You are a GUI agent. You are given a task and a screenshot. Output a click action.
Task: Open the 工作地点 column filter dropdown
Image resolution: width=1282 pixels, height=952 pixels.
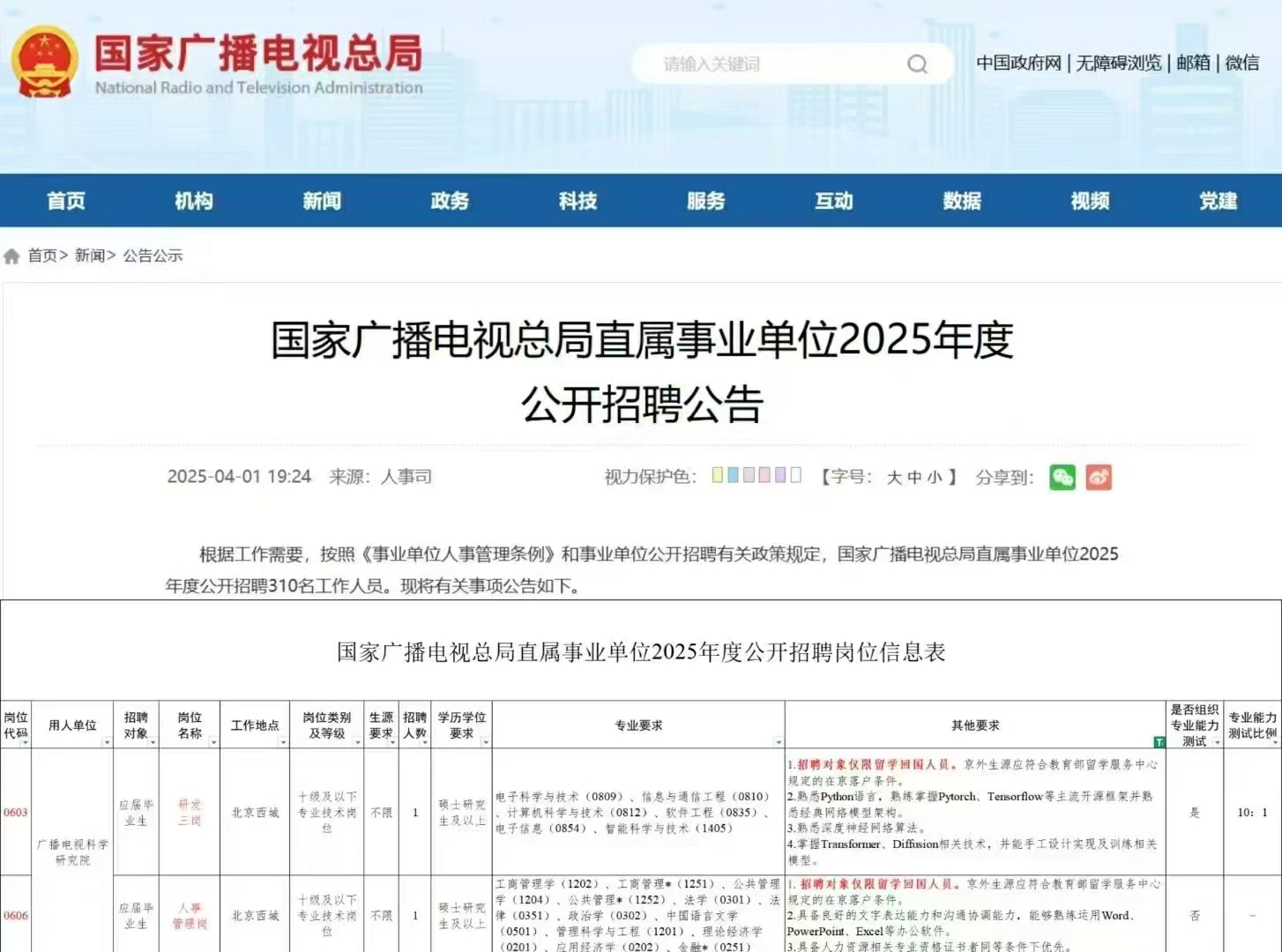pyautogui.click(x=283, y=742)
